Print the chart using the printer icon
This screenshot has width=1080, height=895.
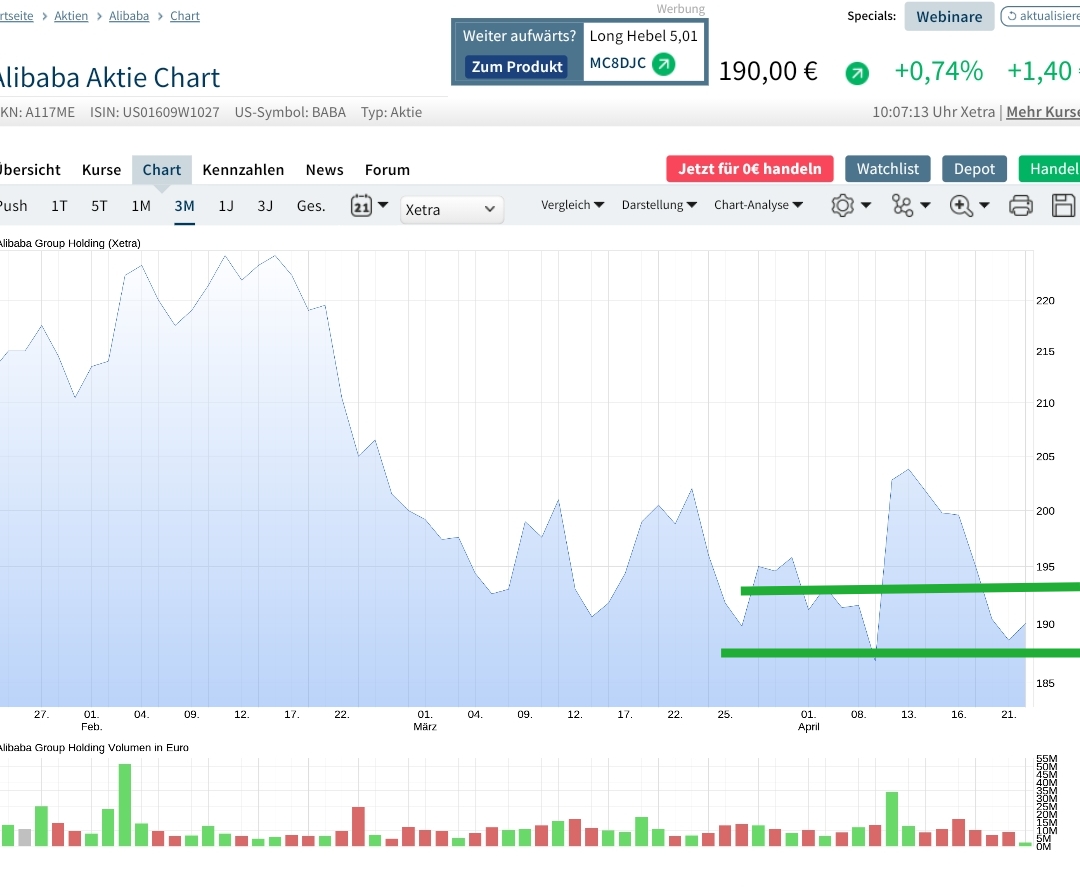click(1021, 205)
